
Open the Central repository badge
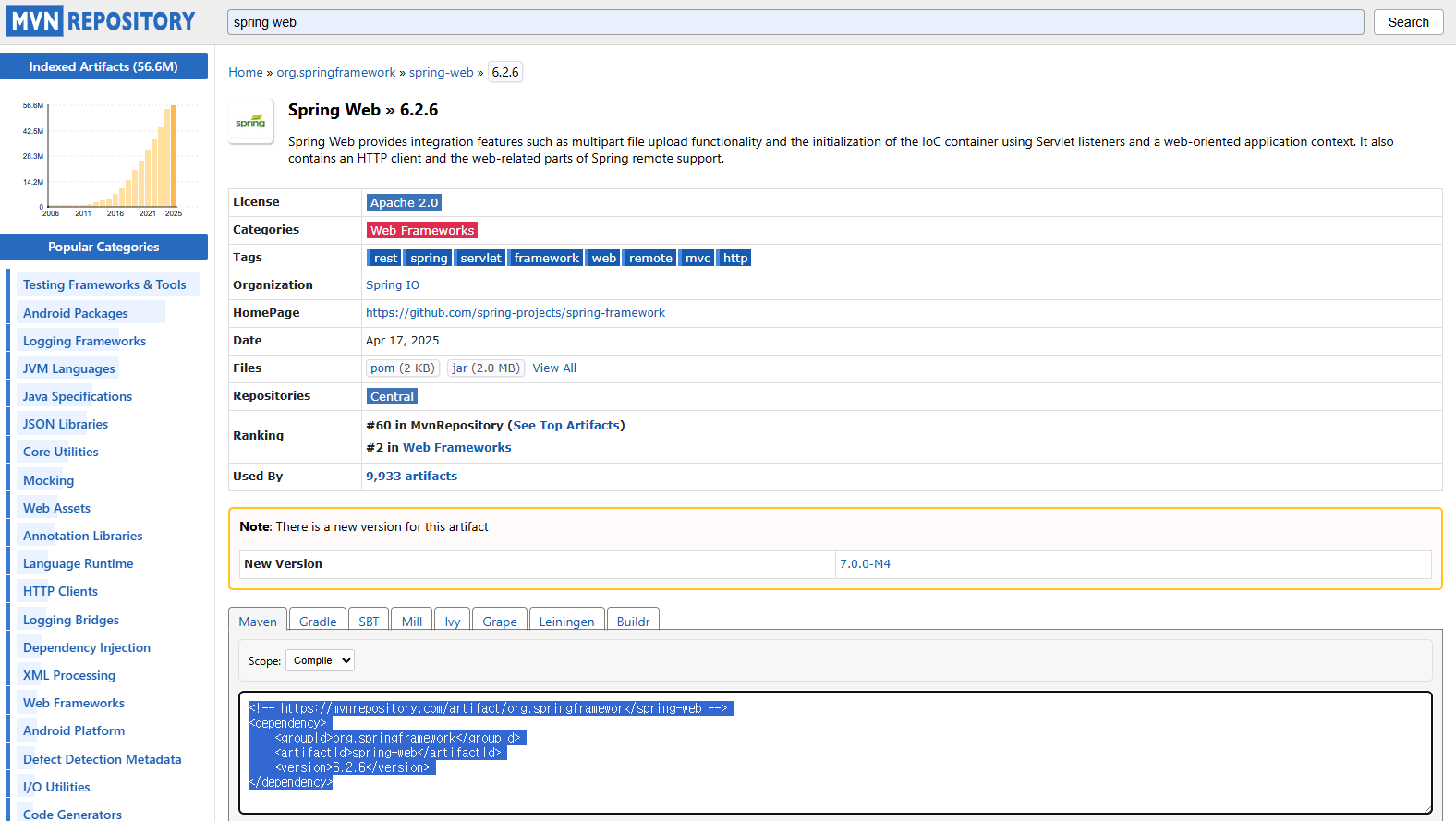pyautogui.click(x=393, y=396)
